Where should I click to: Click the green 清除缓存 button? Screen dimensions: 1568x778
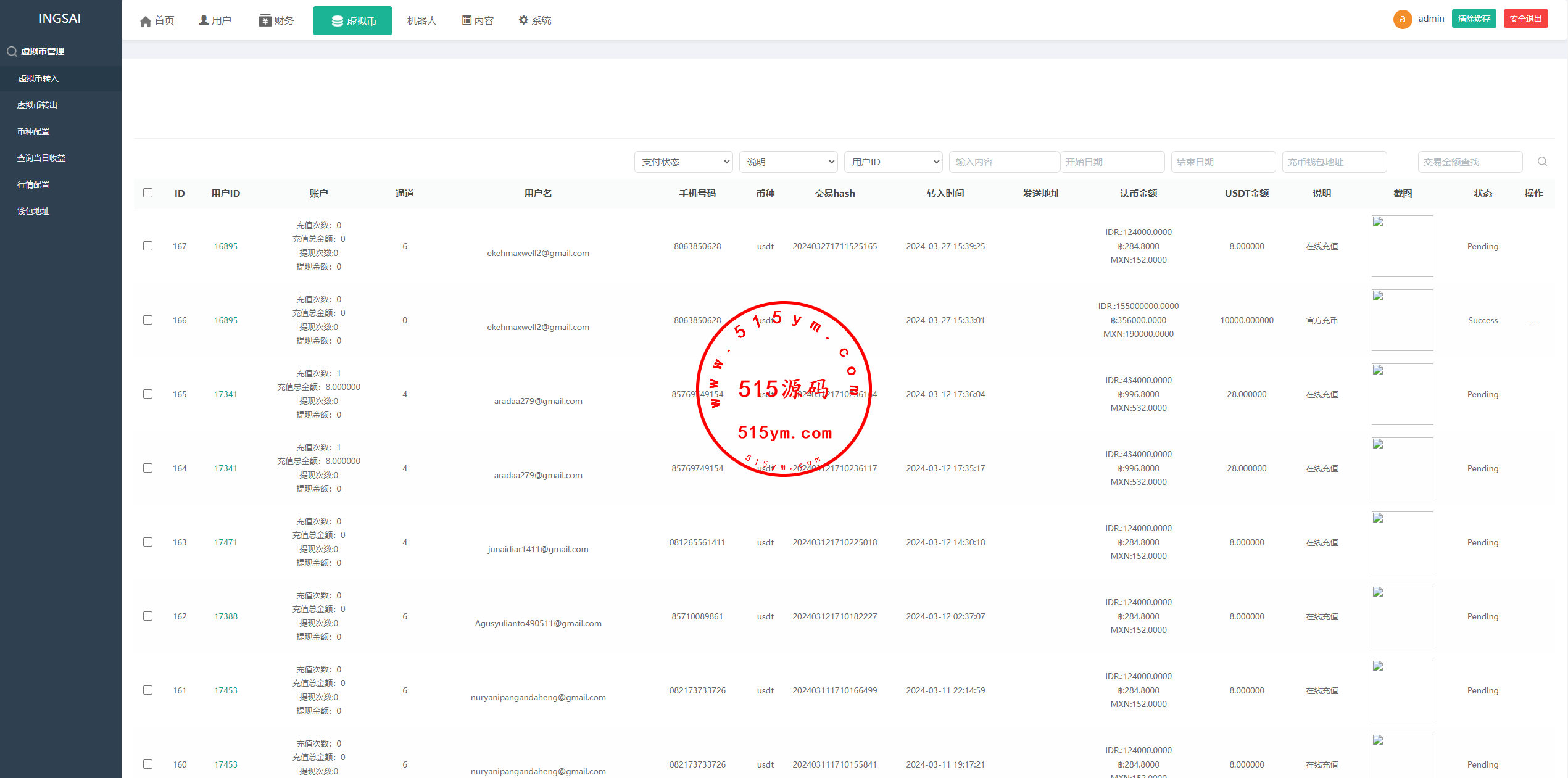tap(1474, 19)
